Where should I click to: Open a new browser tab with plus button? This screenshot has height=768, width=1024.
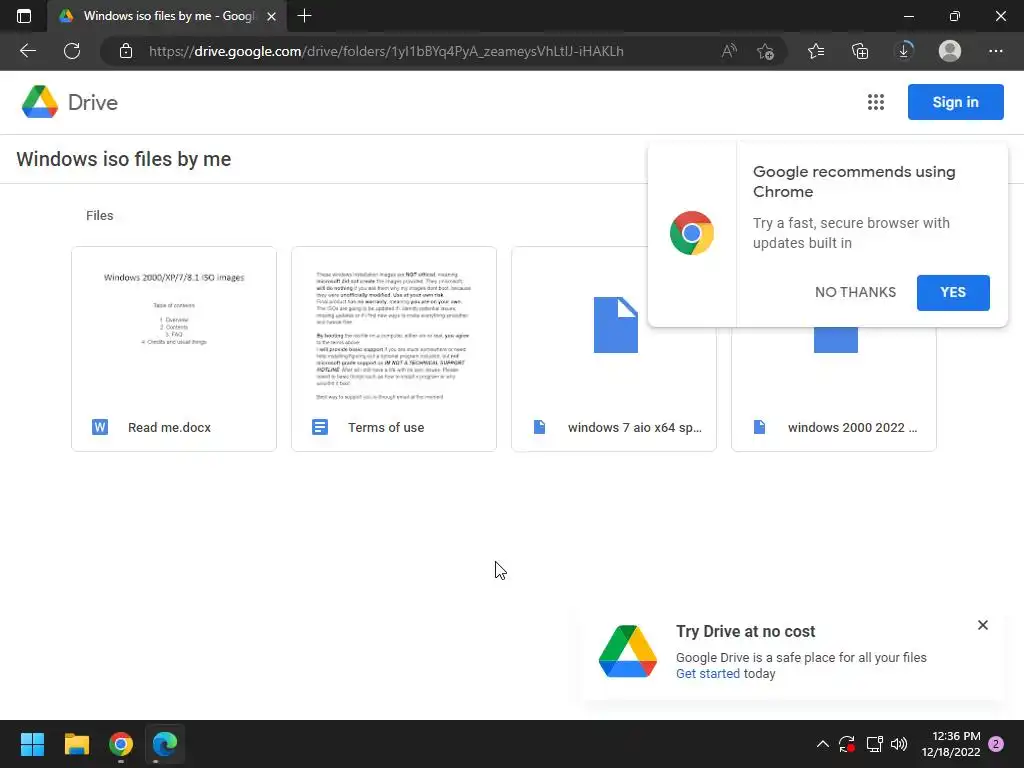(x=304, y=16)
